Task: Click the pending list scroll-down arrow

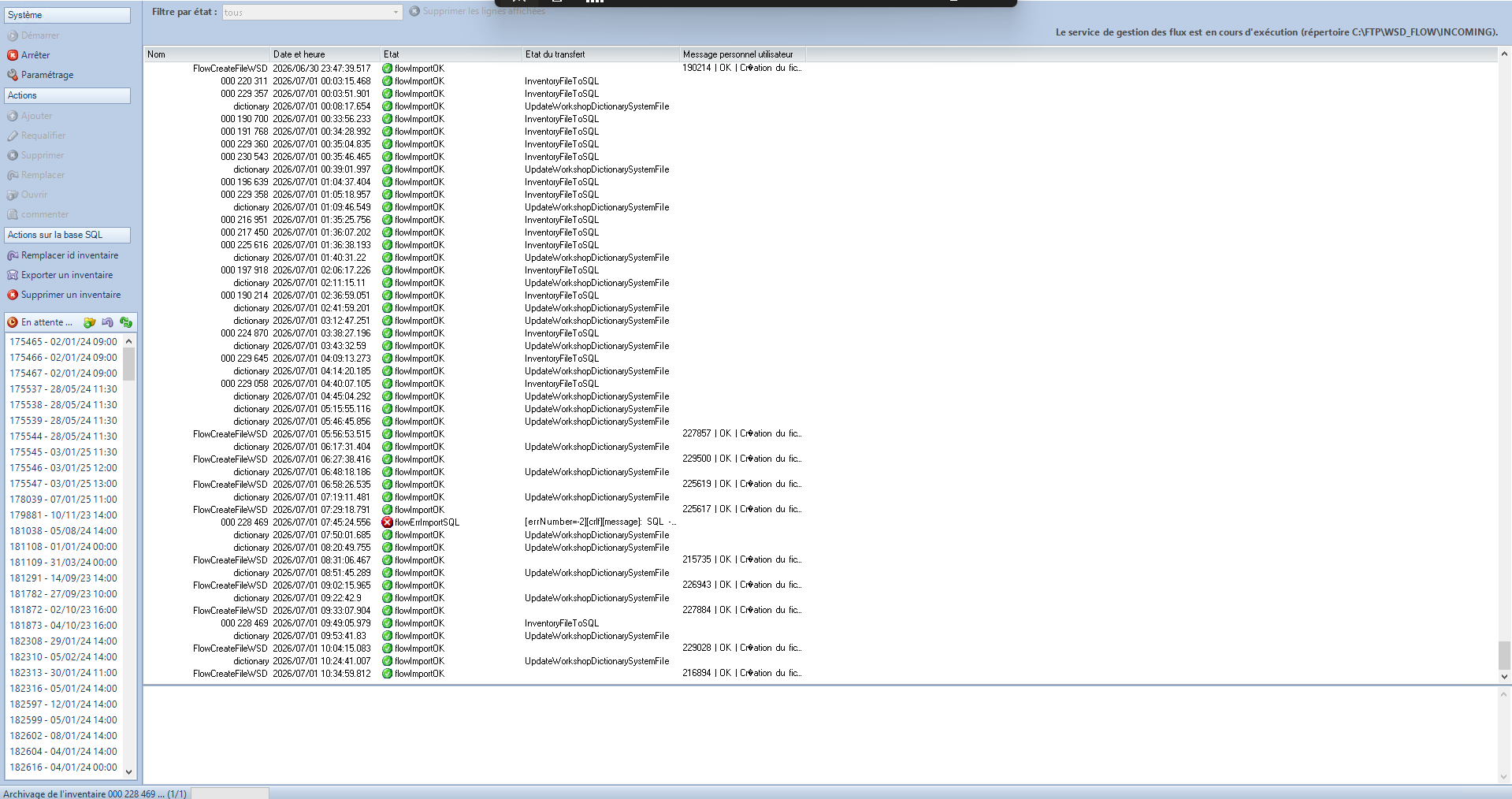Action: click(x=128, y=772)
